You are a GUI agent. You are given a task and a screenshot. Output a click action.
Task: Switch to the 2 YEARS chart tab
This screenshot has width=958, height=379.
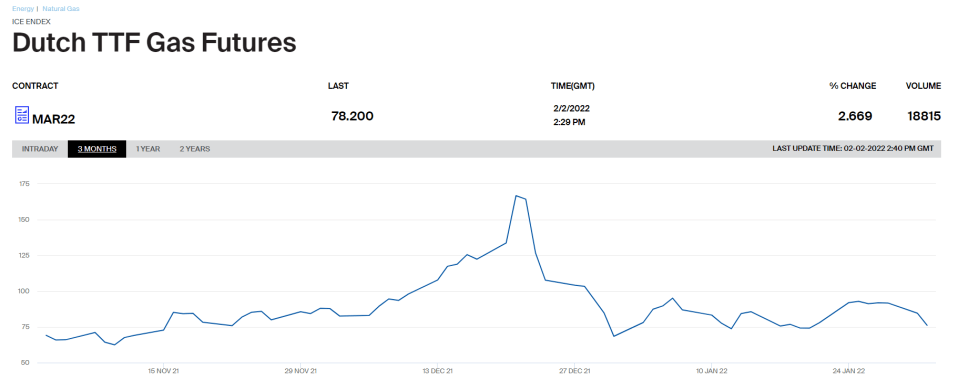(195, 149)
